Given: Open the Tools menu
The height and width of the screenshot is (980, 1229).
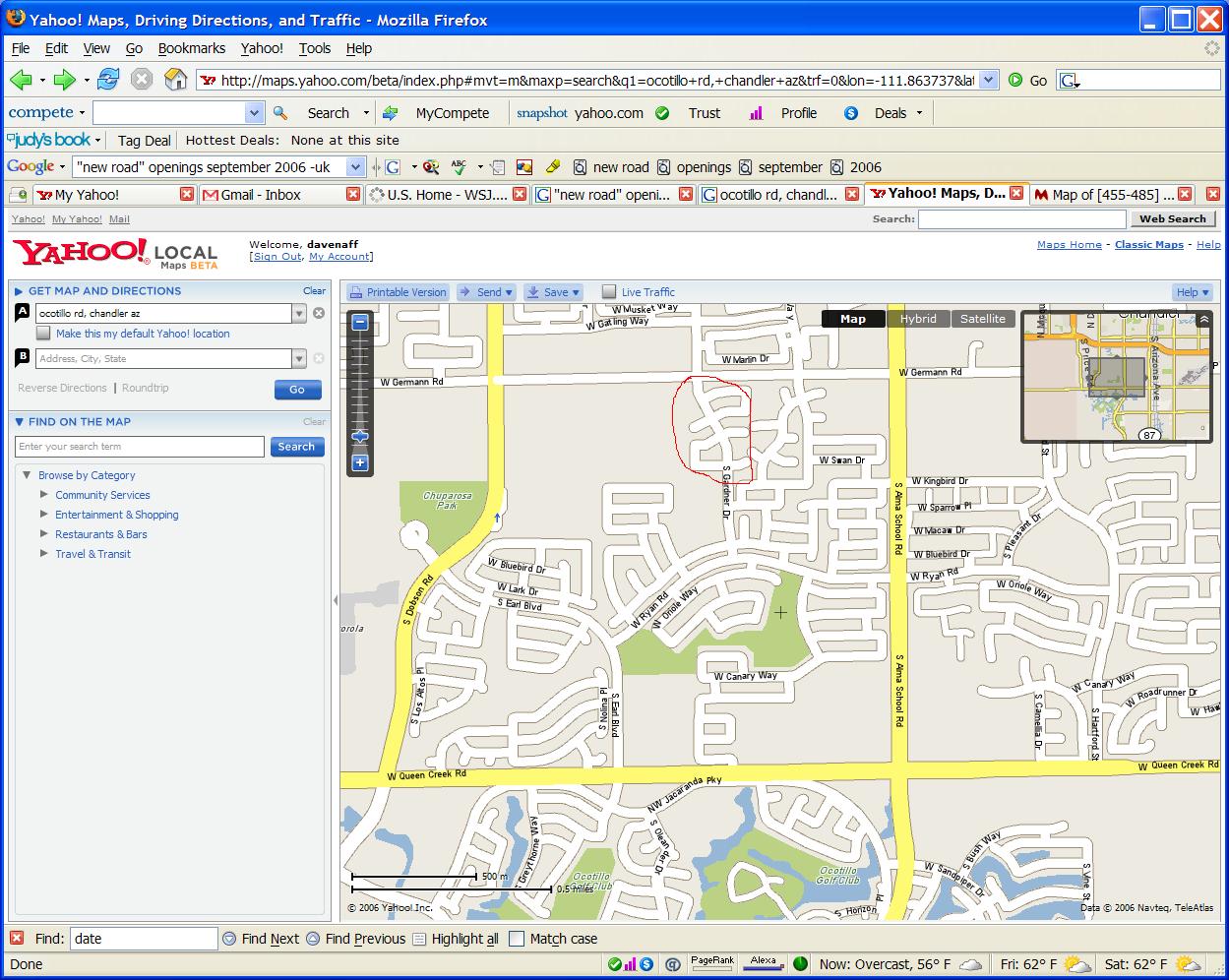Looking at the screenshot, I should pos(315,48).
